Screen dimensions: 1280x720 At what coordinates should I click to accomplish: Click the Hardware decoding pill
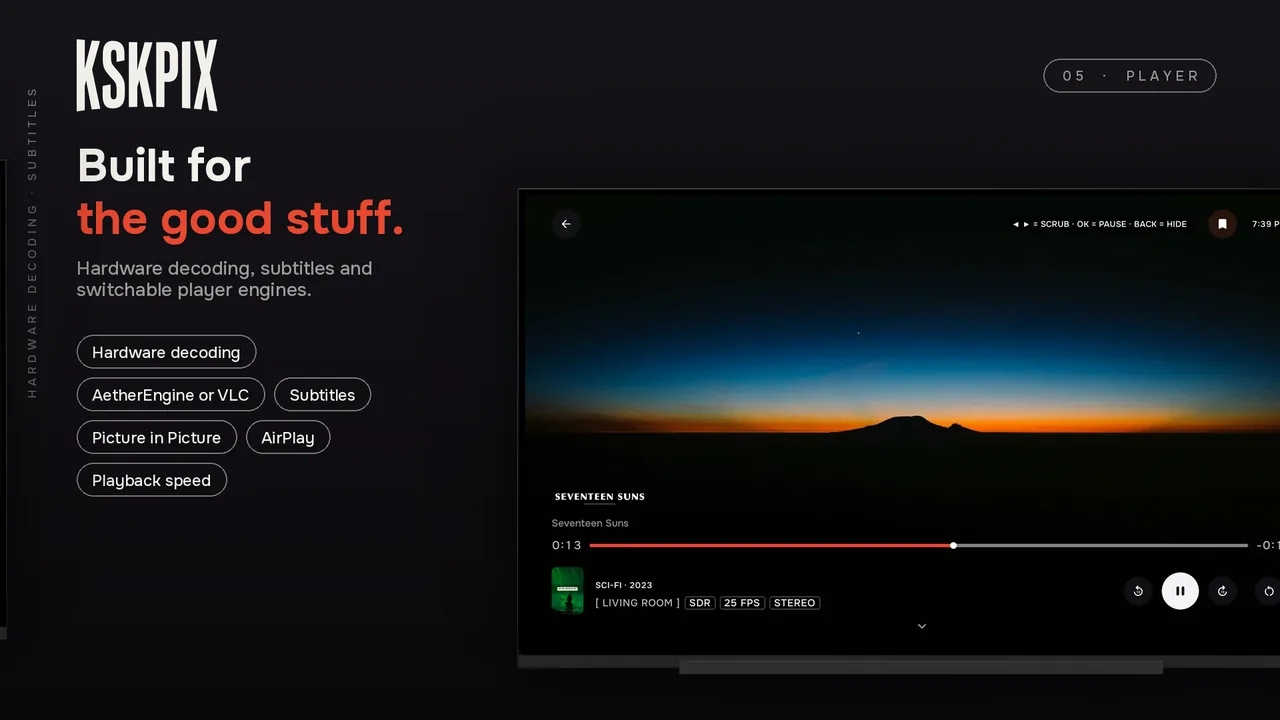(x=166, y=352)
